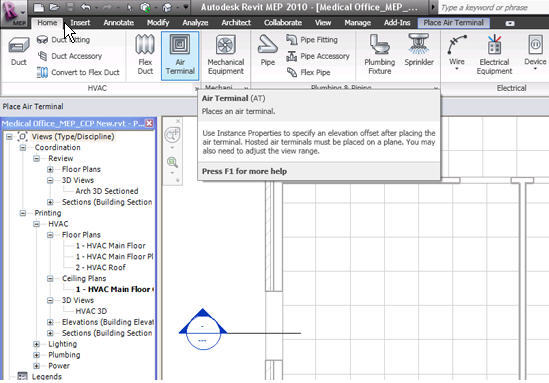This screenshot has height=383, width=549.
Task: Switch to the Annotate tab
Action: pyautogui.click(x=119, y=23)
